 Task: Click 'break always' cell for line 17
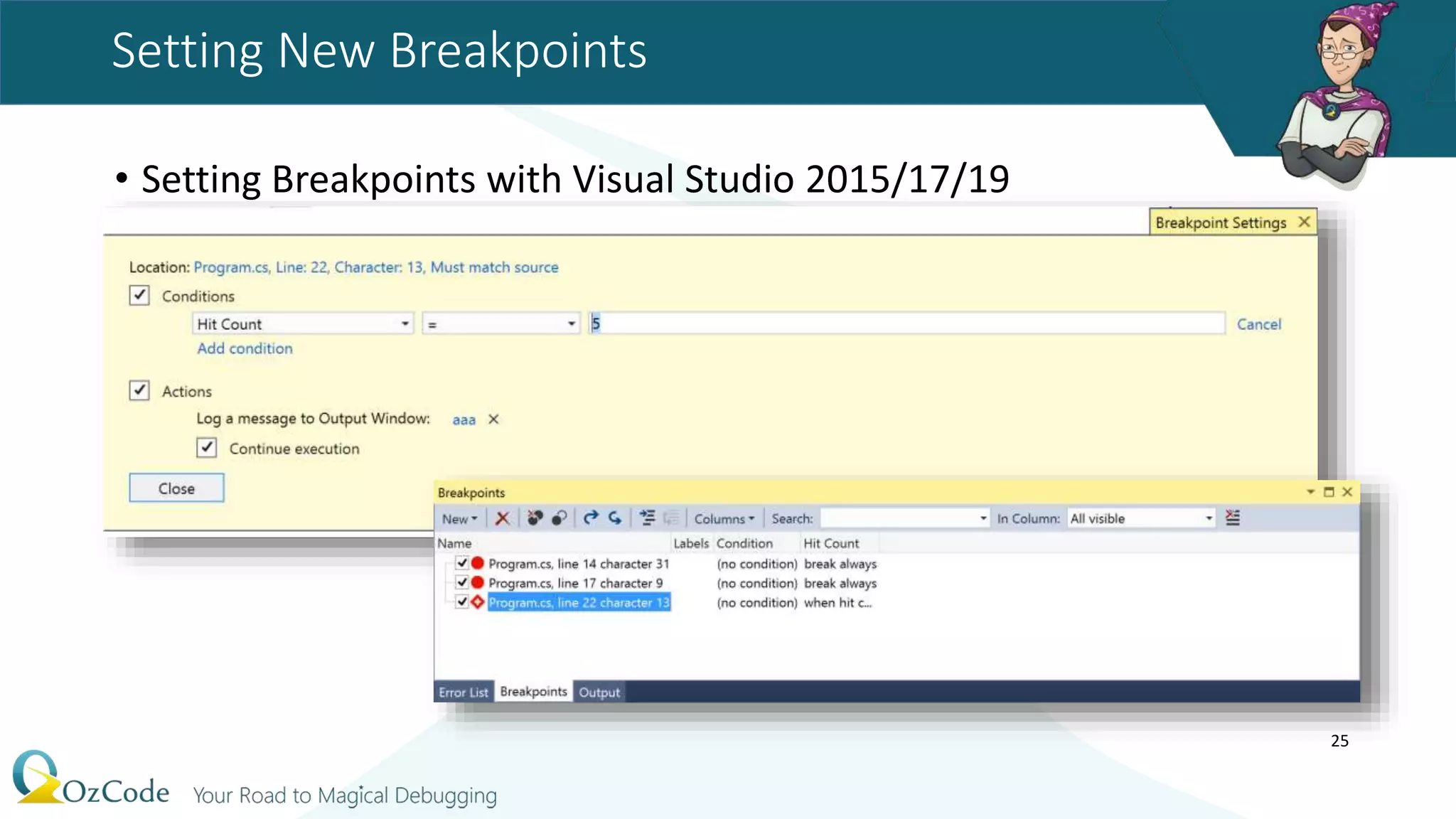tap(840, 583)
